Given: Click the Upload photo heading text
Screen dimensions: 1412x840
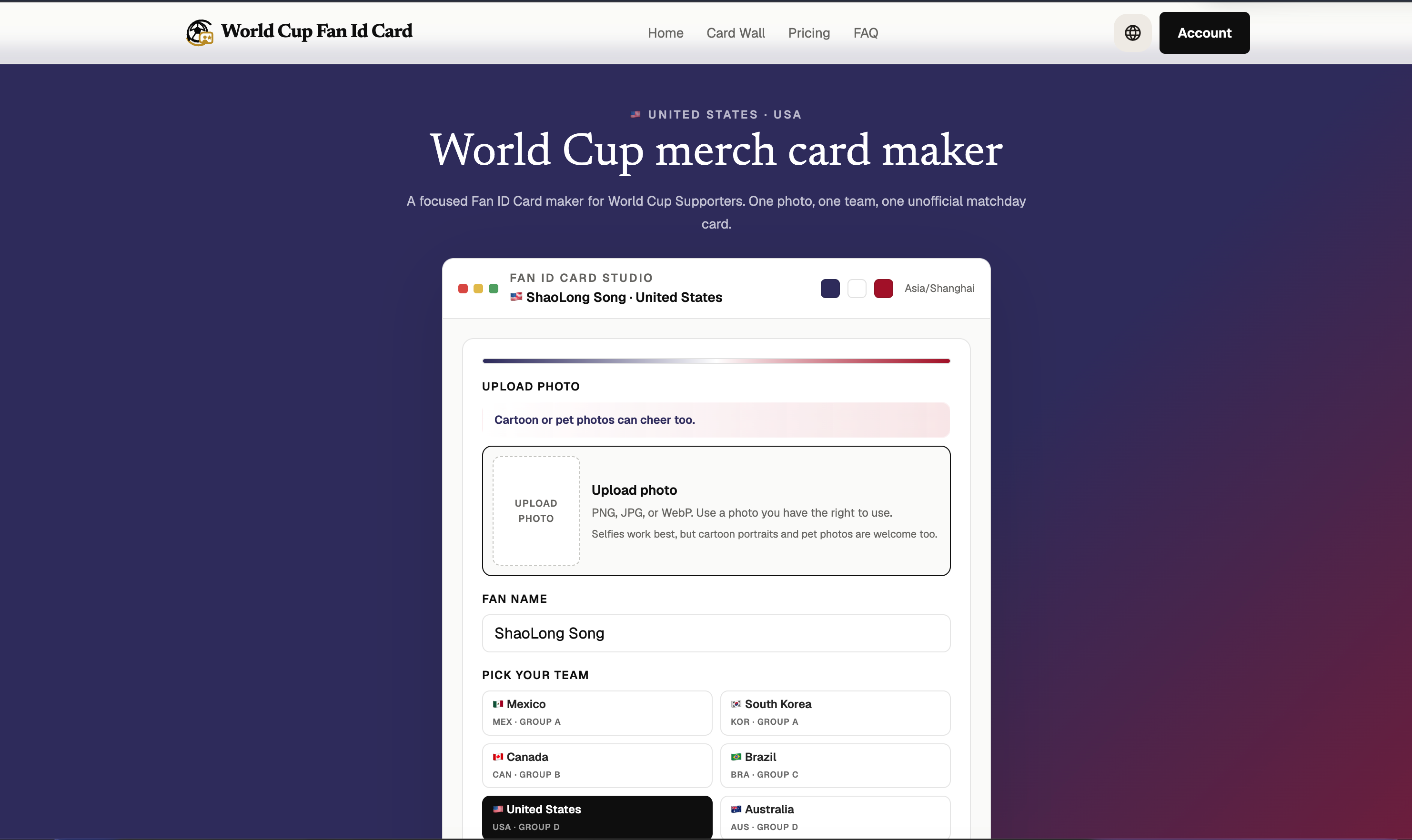Looking at the screenshot, I should click(x=634, y=490).
